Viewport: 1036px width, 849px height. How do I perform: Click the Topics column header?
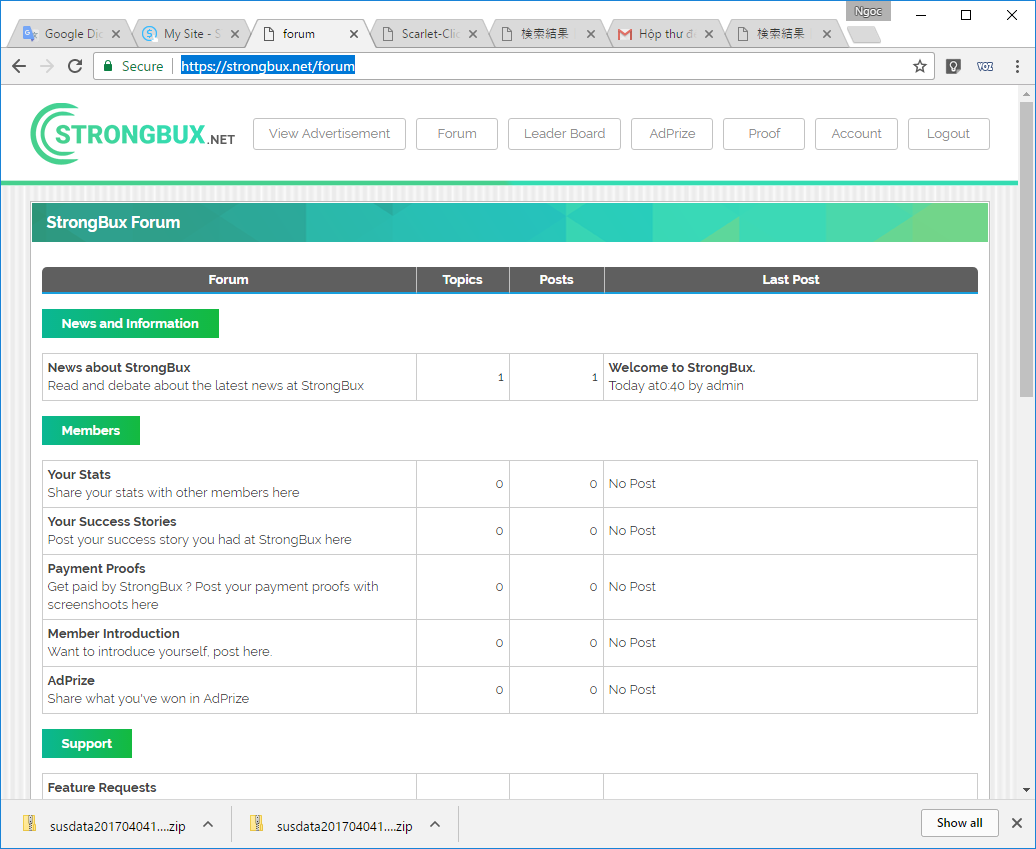click(x=462, y=279)
